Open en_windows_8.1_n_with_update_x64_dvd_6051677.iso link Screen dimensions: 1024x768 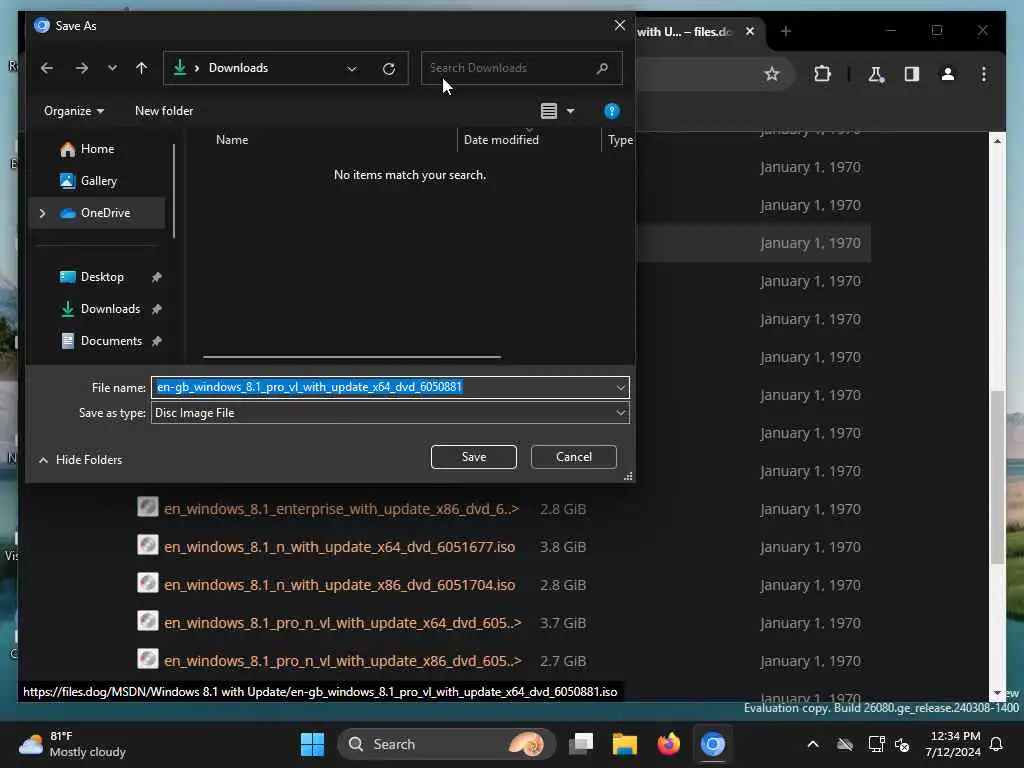339,547
